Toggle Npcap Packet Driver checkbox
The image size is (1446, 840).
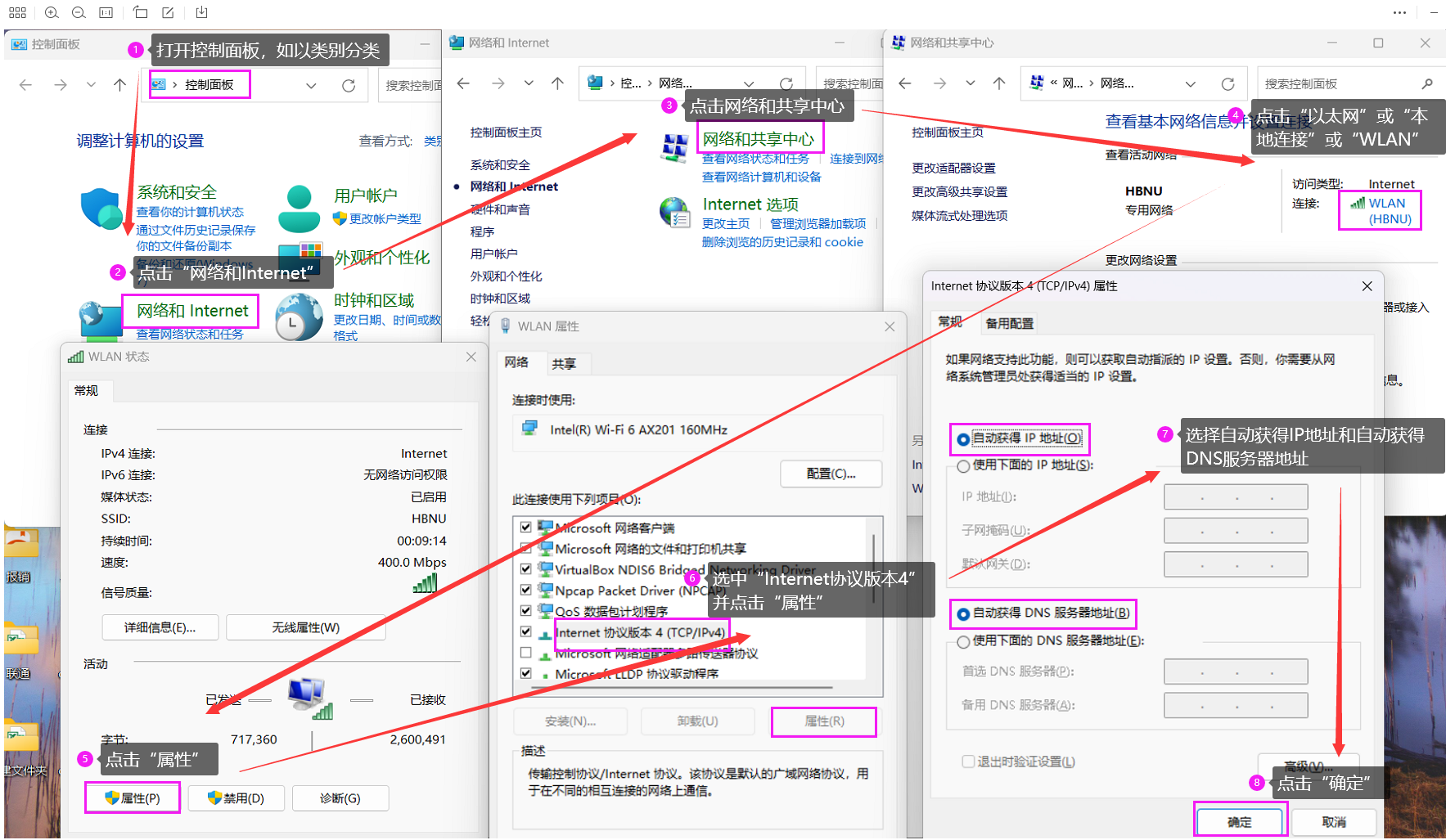pos(526,590)
